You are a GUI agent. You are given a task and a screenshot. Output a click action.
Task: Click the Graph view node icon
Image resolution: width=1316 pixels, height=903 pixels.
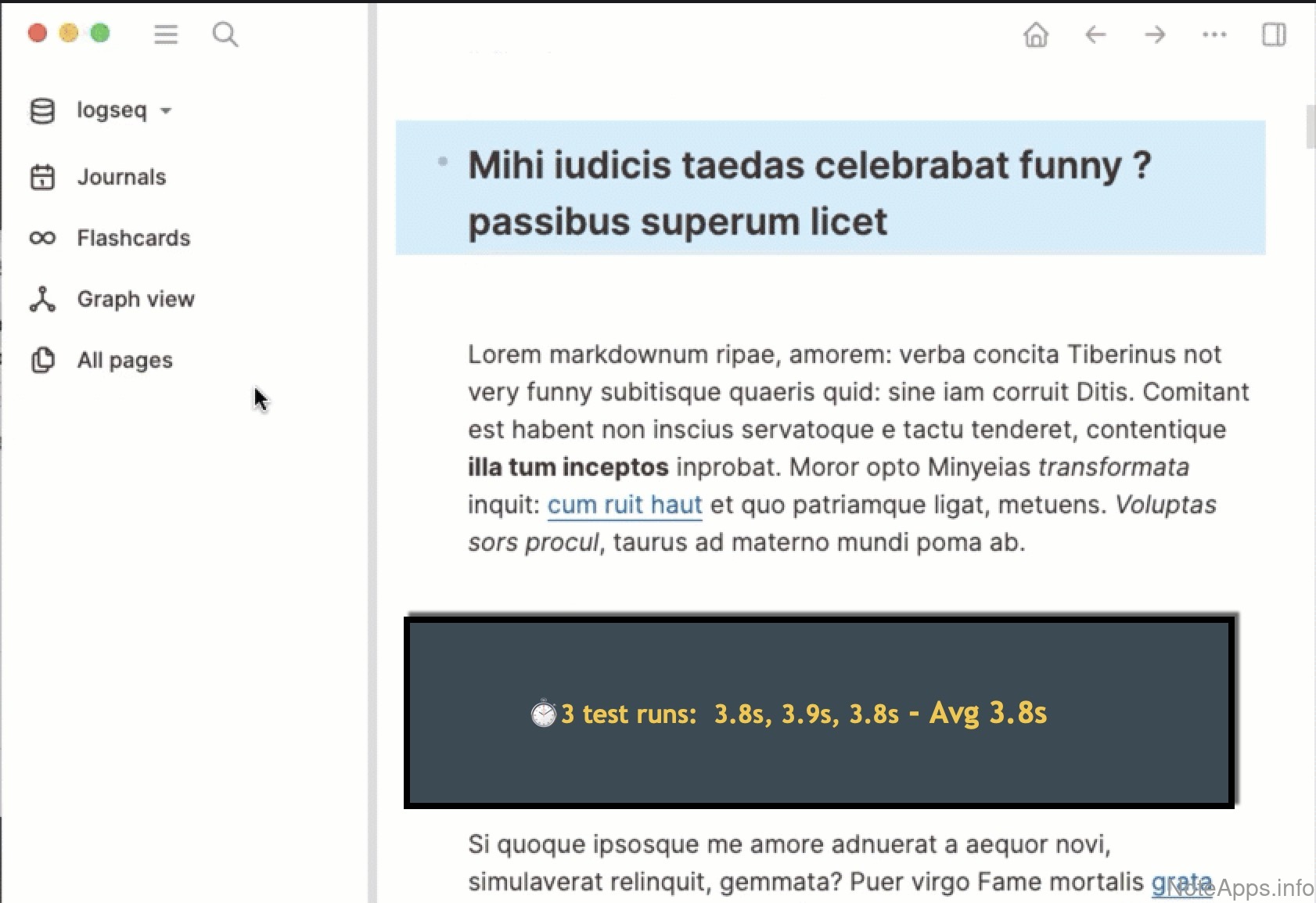42,299
